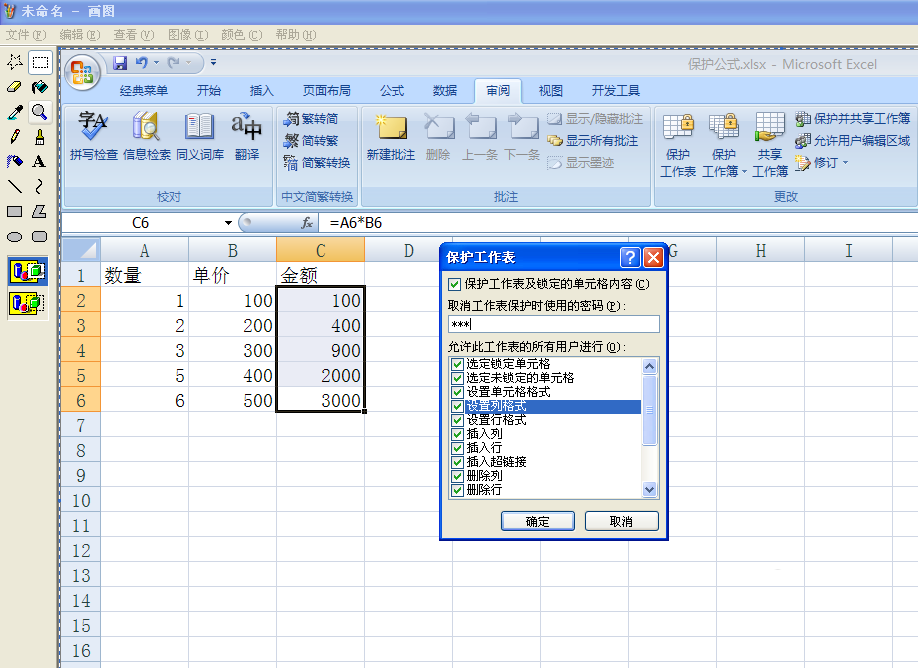Screen dimensions: 918x668
Task: Click the 保护工作表 protect sheet icon
Action: coord(678,145)
